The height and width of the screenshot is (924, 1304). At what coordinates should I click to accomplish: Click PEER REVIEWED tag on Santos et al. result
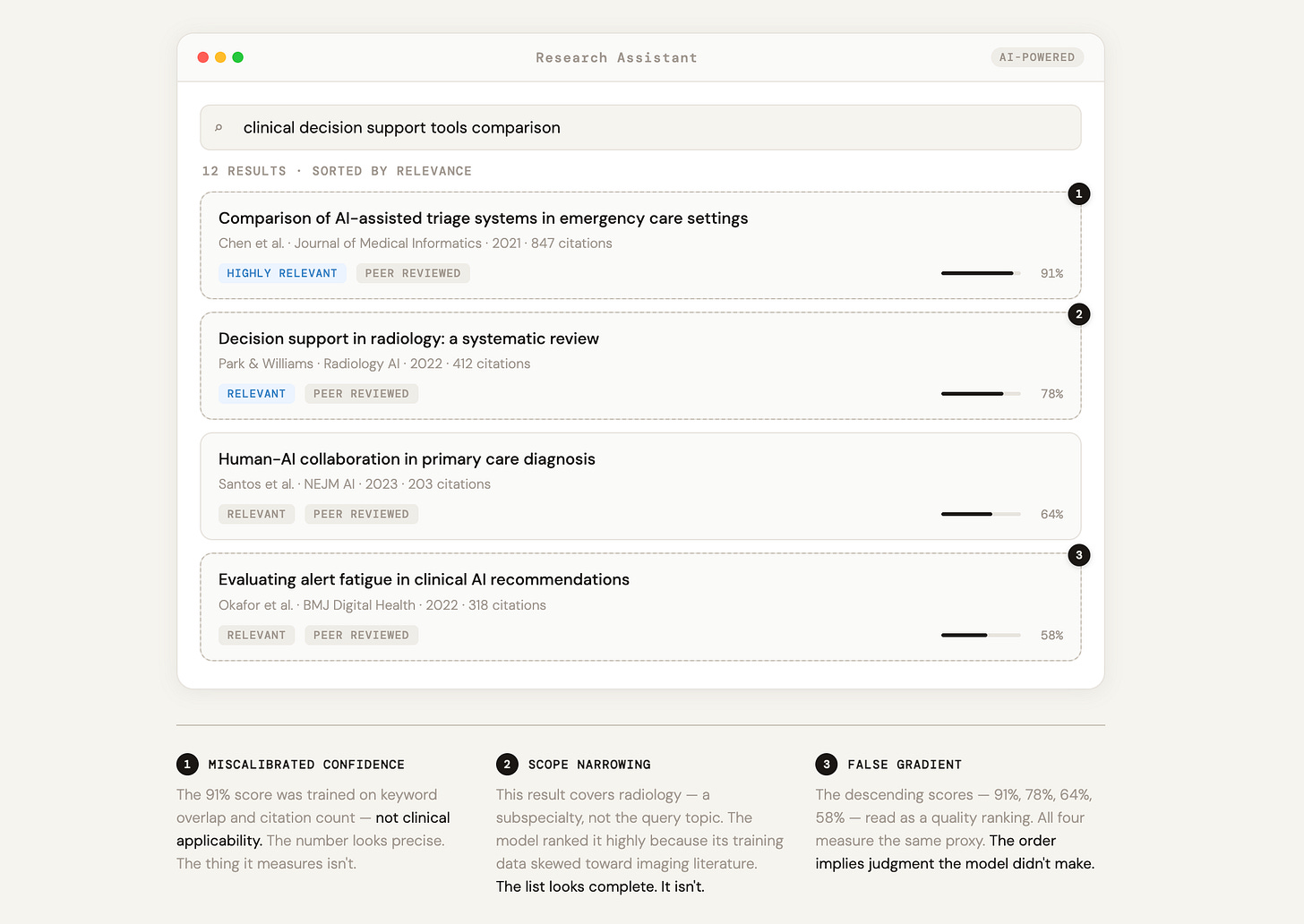(362, 514)
